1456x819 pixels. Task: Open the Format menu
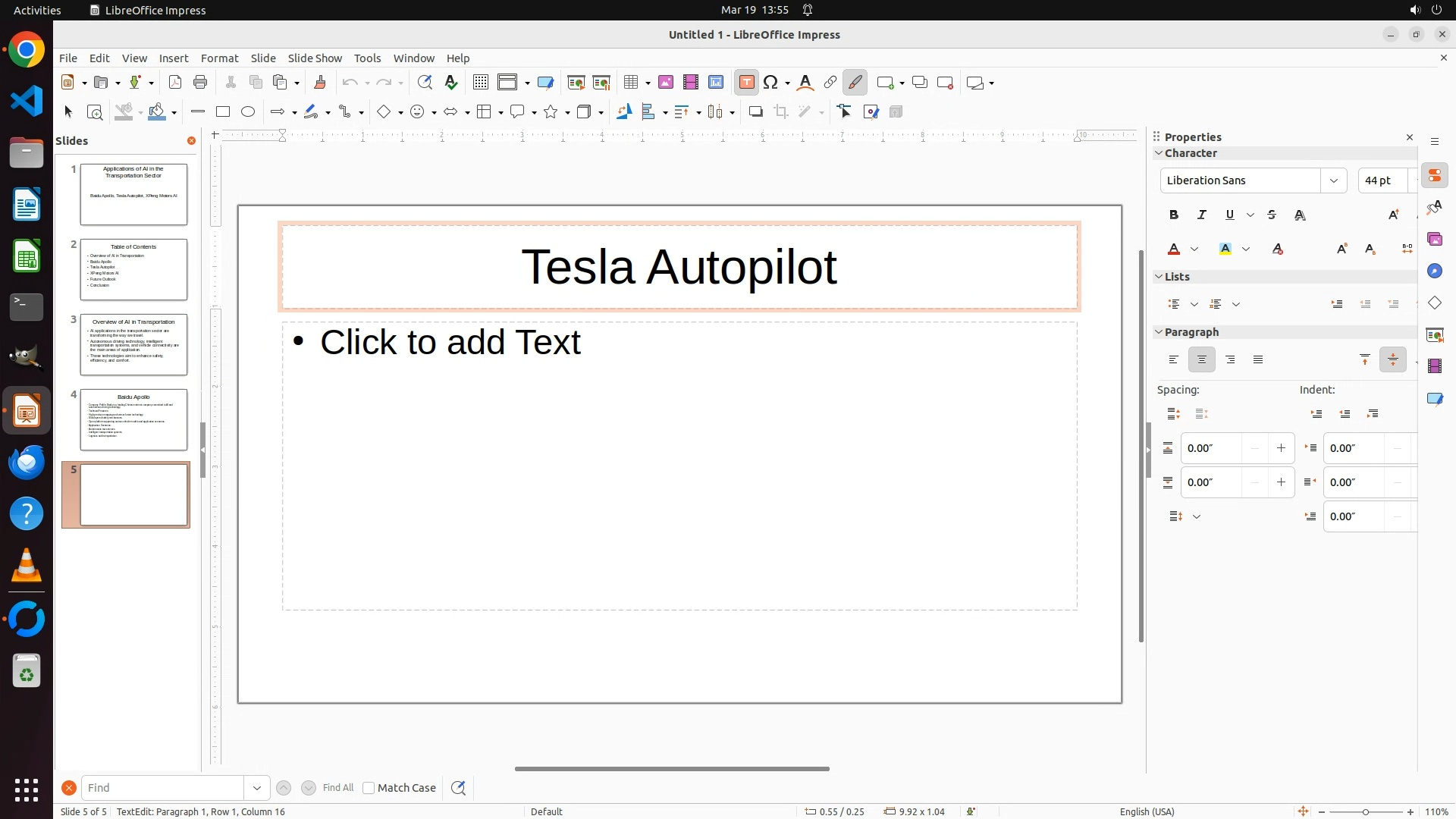[219, 58]
